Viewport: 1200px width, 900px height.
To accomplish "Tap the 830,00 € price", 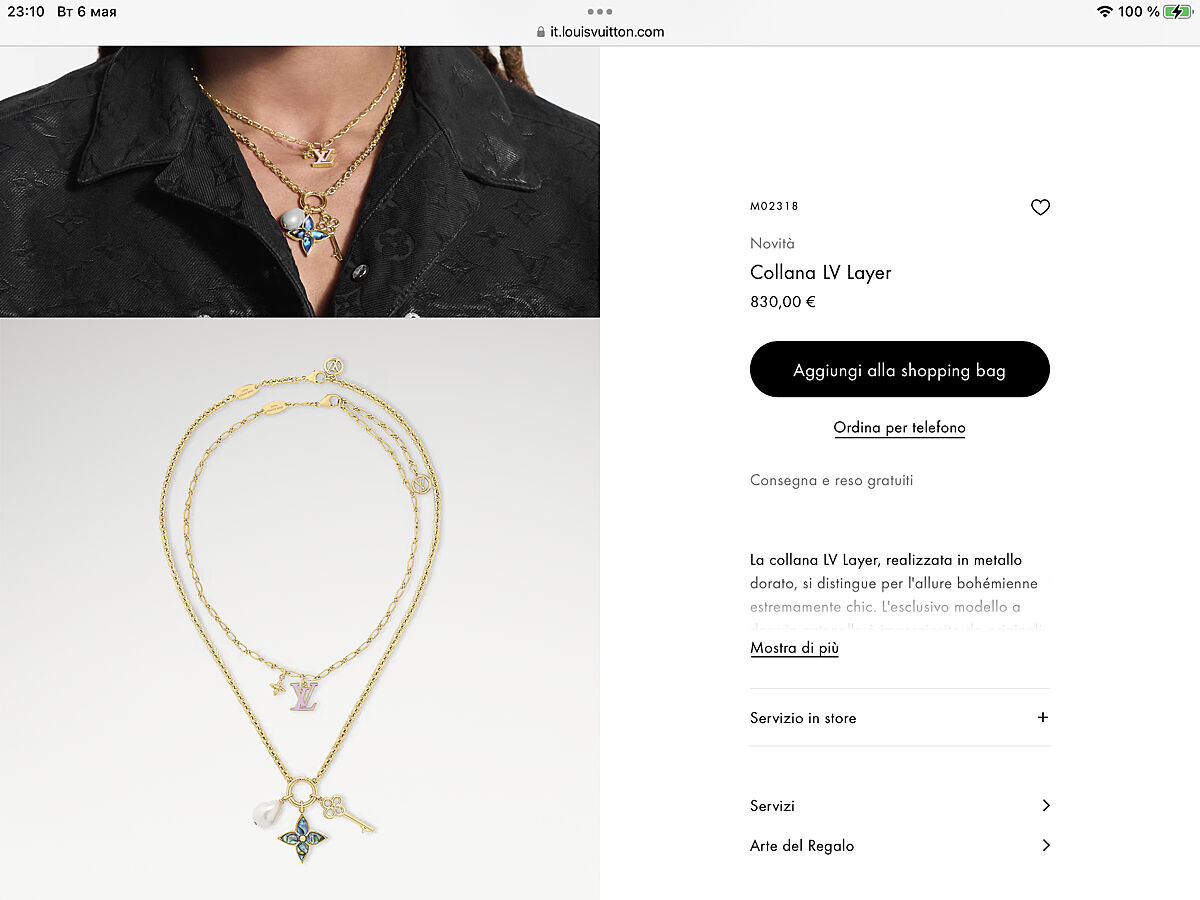I will coord(782,301).
